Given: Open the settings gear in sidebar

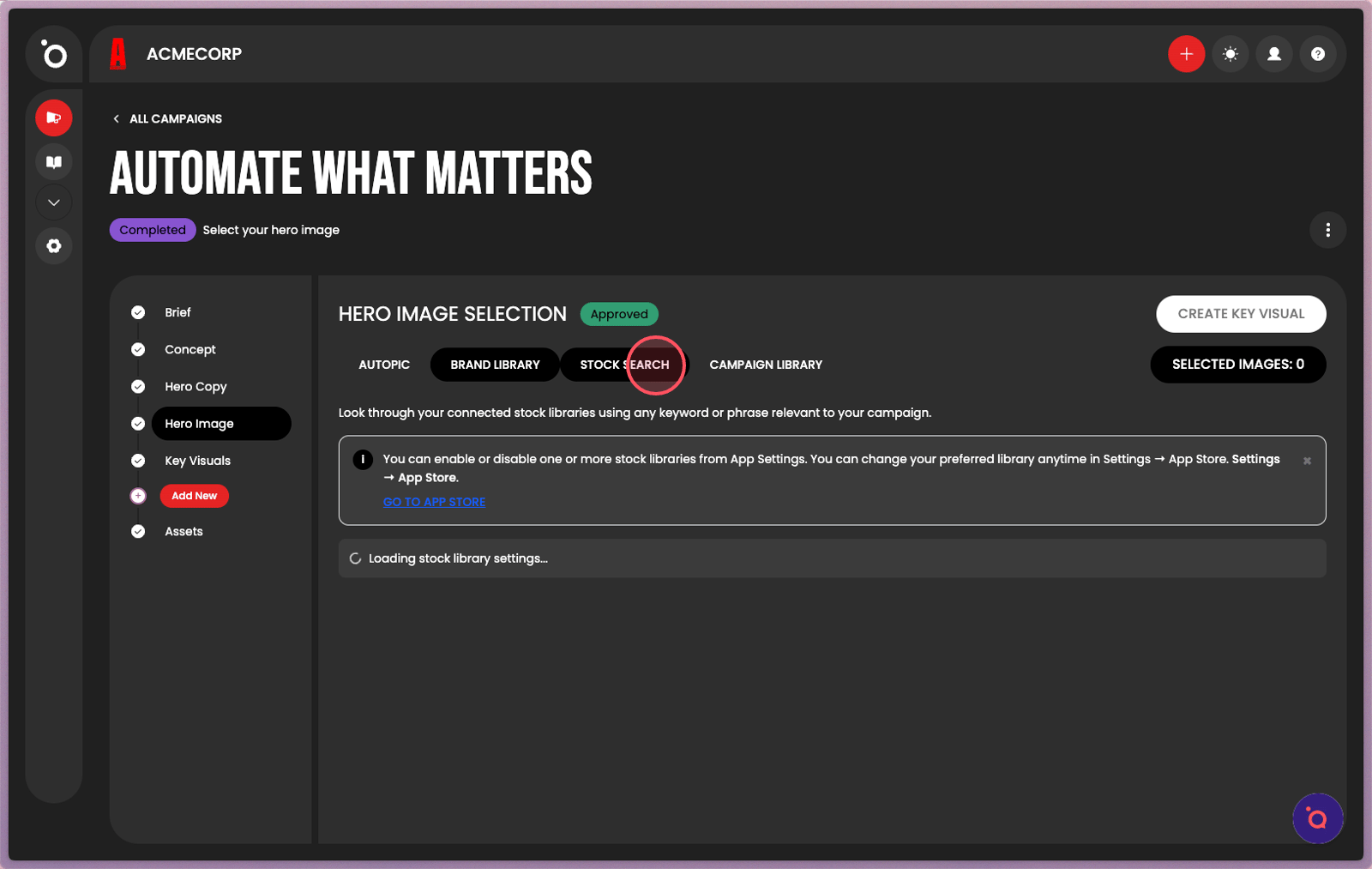Looking at the screenshot, I should pyautogui.click(x=54, y=246).
